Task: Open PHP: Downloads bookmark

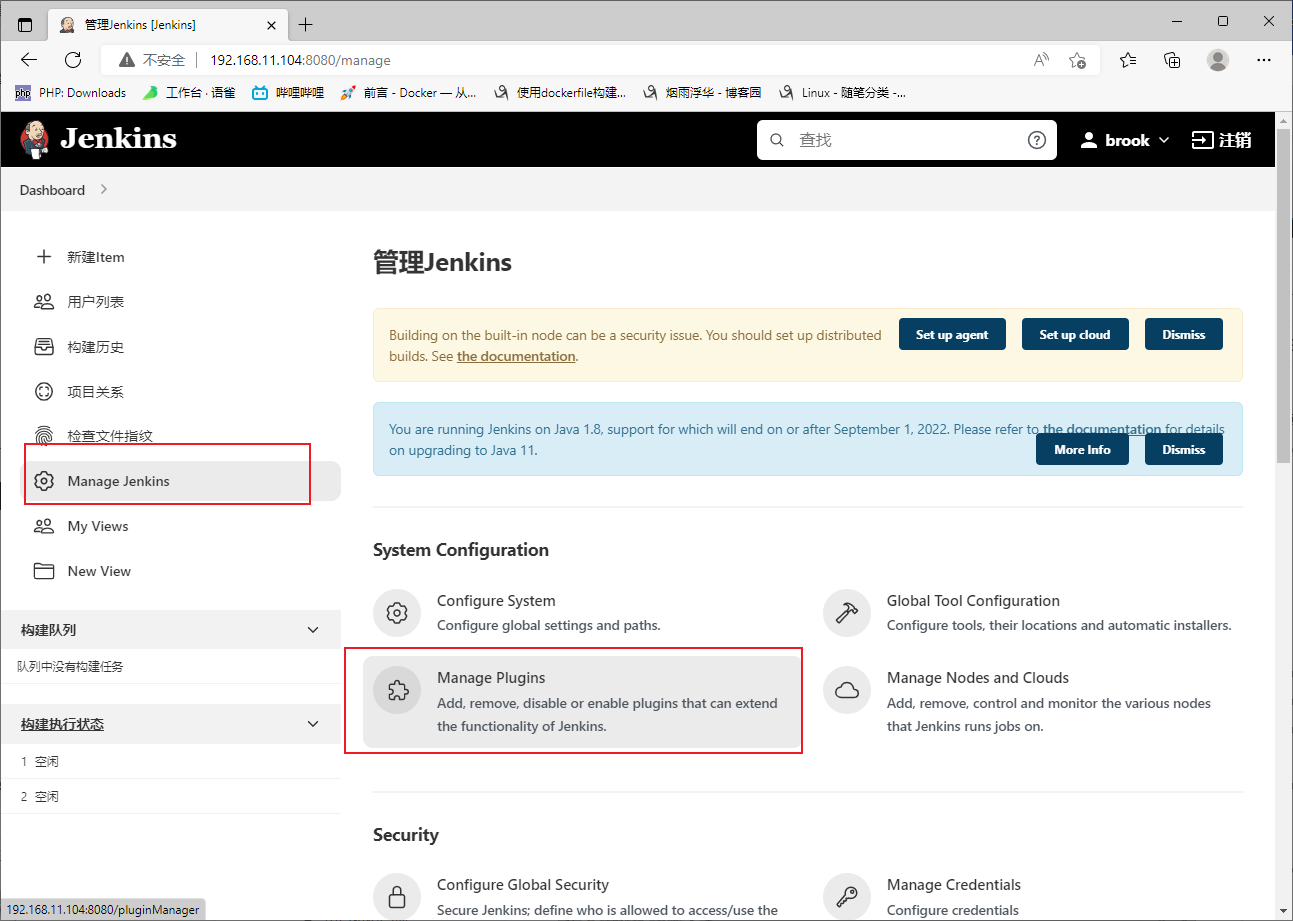Action: (x=71, y=93)
